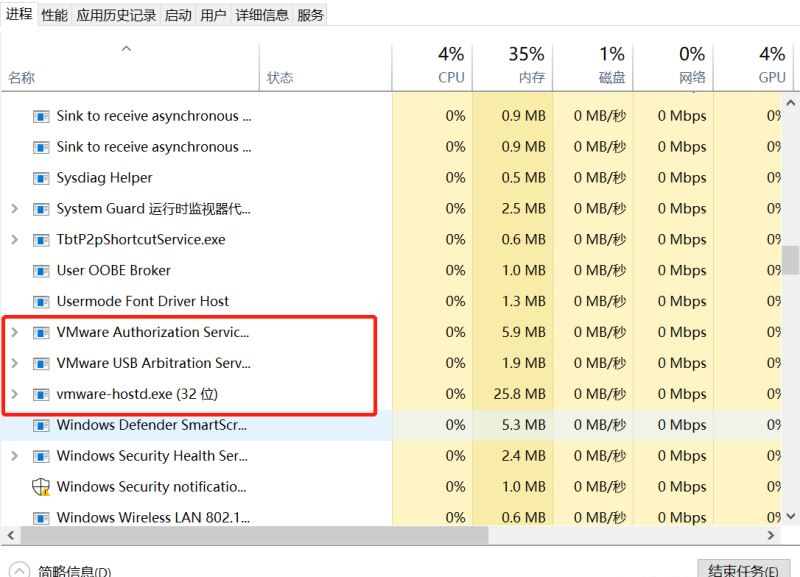The image size is (800, 577).
Task: Expand the Windows Security Health Service row
Action: coord(14,456)
